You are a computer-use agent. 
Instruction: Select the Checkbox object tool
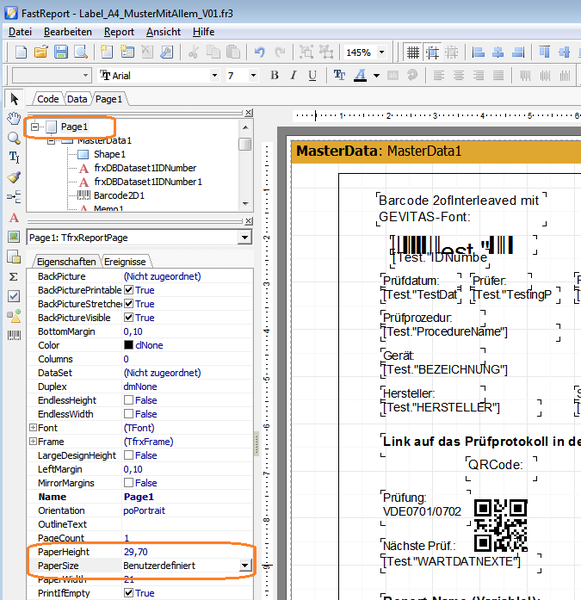(14, 296)
